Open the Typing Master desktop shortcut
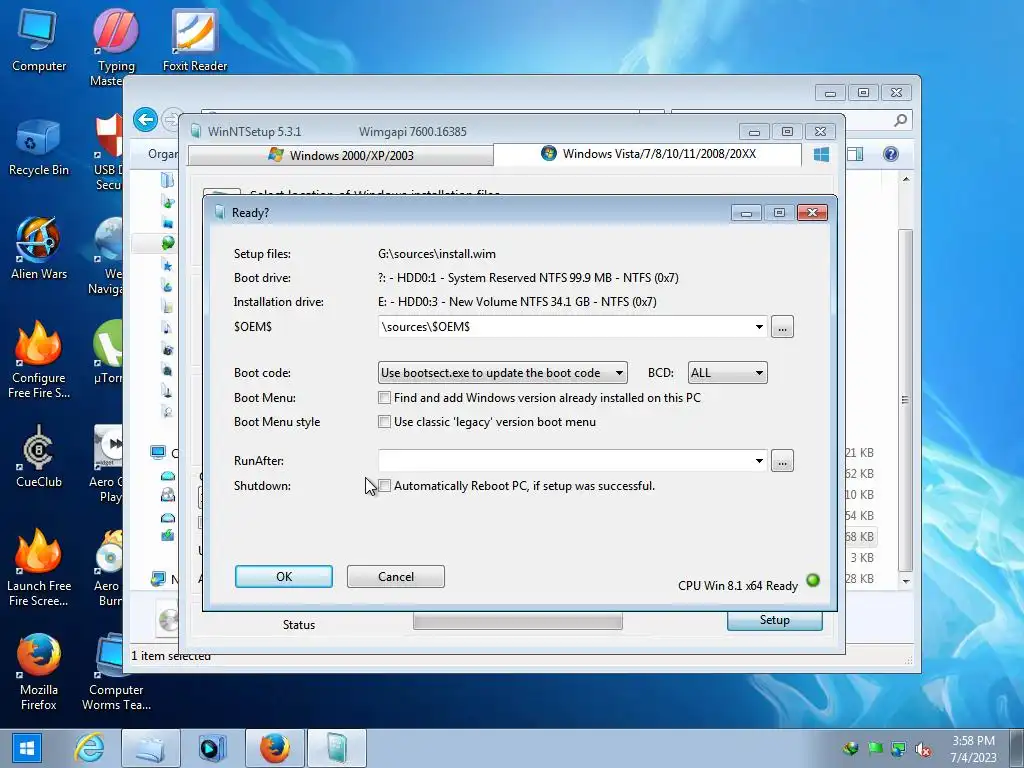 click(115, 47)
